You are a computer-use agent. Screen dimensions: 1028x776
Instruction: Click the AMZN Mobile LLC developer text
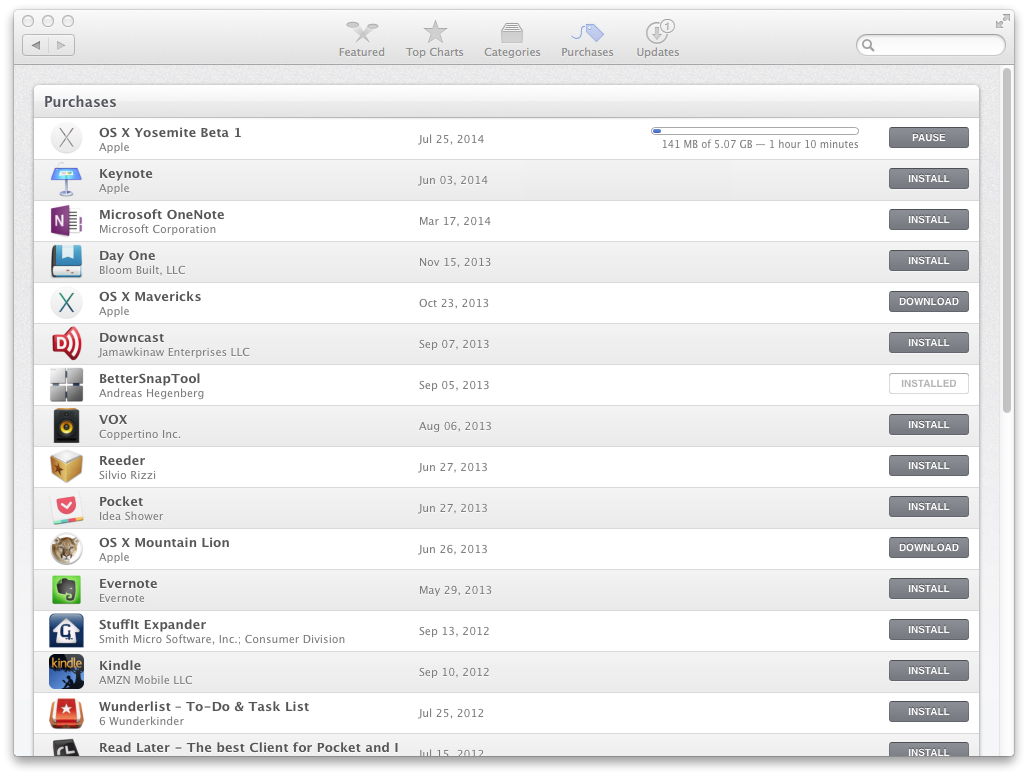point(146,680)
